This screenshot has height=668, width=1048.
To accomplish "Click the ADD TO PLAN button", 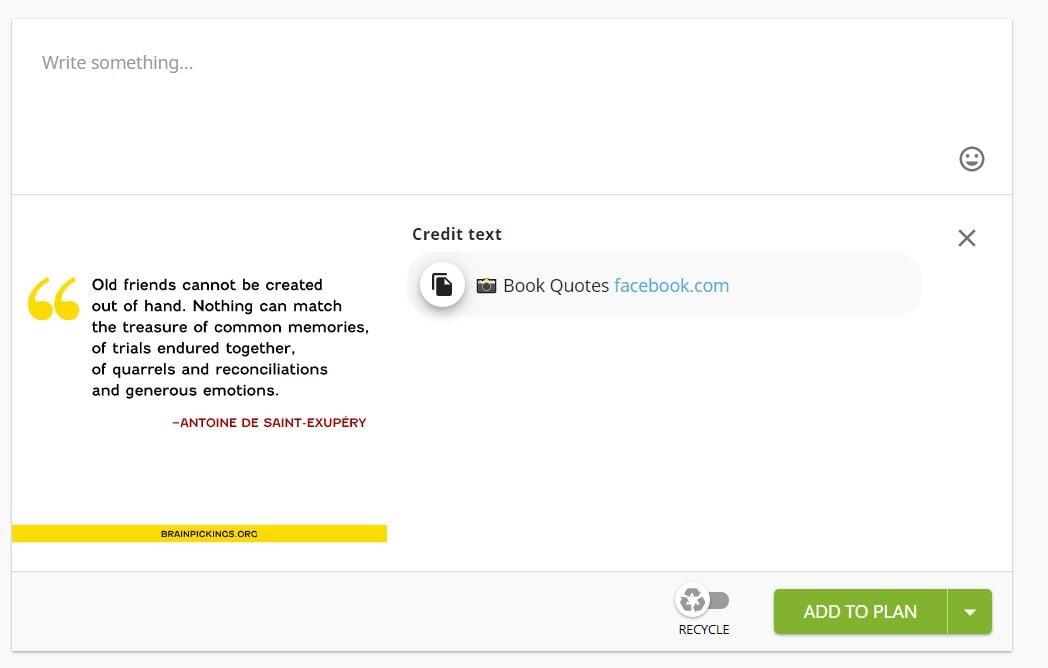I will [860, 611].
